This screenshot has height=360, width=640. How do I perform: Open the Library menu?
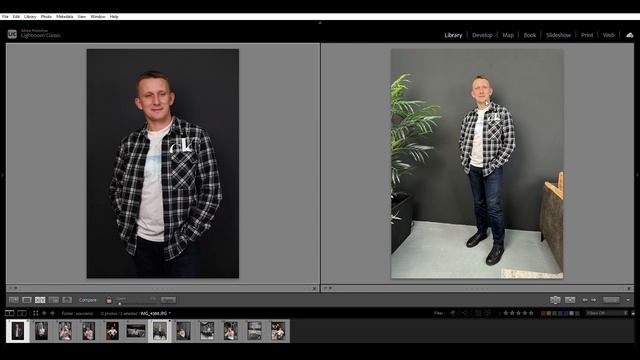[x=30, y=17]
